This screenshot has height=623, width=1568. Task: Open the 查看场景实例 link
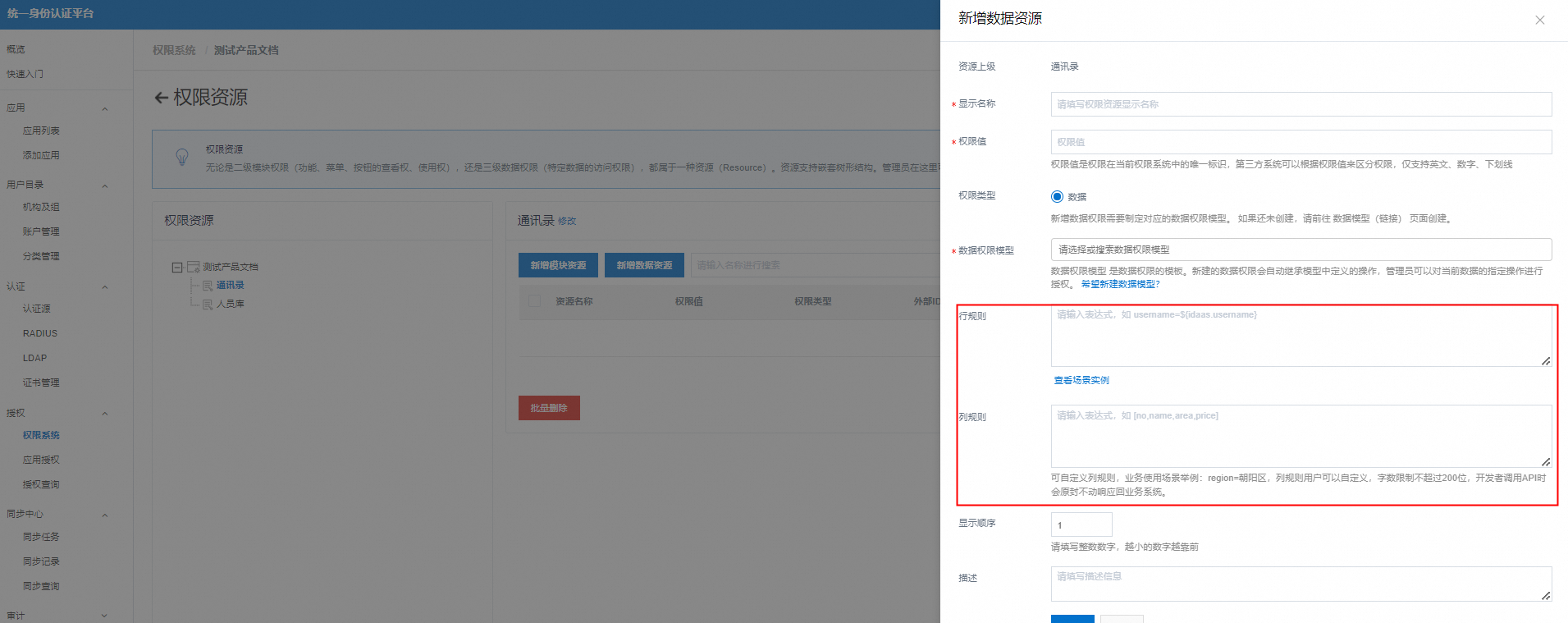[1081, 380]
